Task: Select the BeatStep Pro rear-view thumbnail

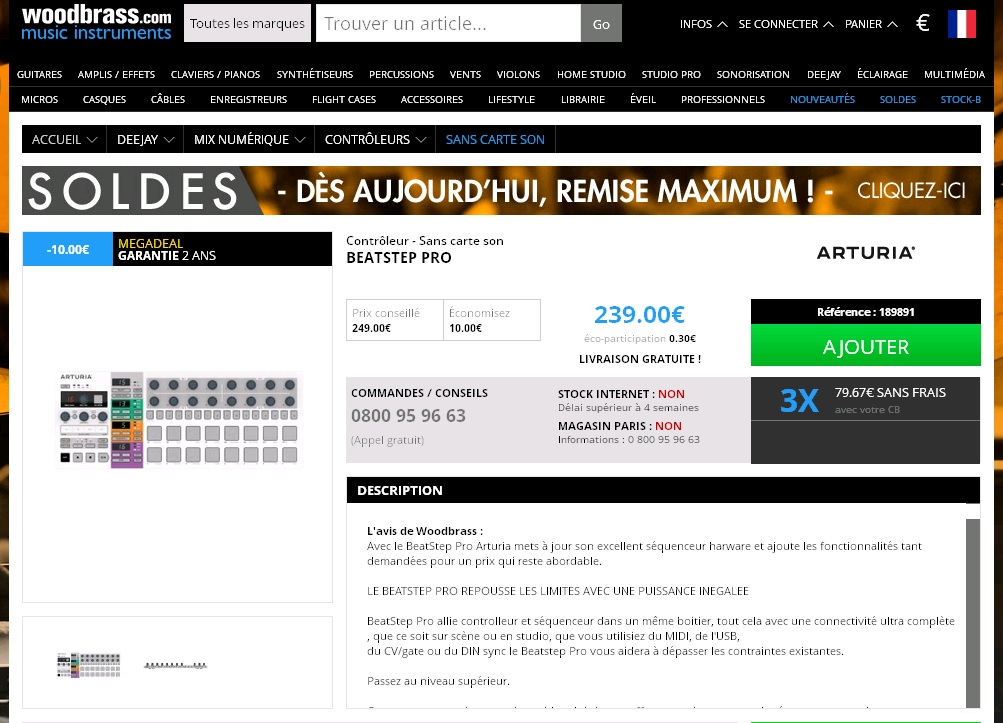Action: pos(175,665)
